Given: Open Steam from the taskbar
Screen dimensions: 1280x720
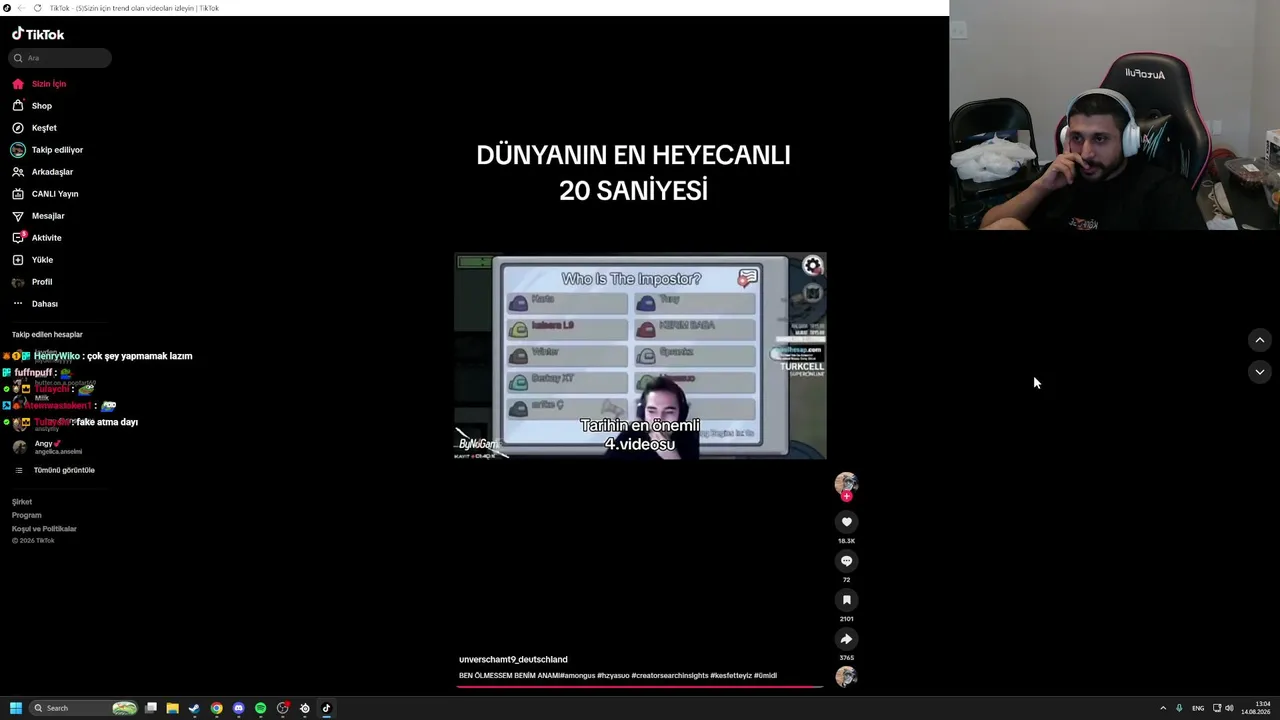Looking at the screenshot, I should coord(194,708).
